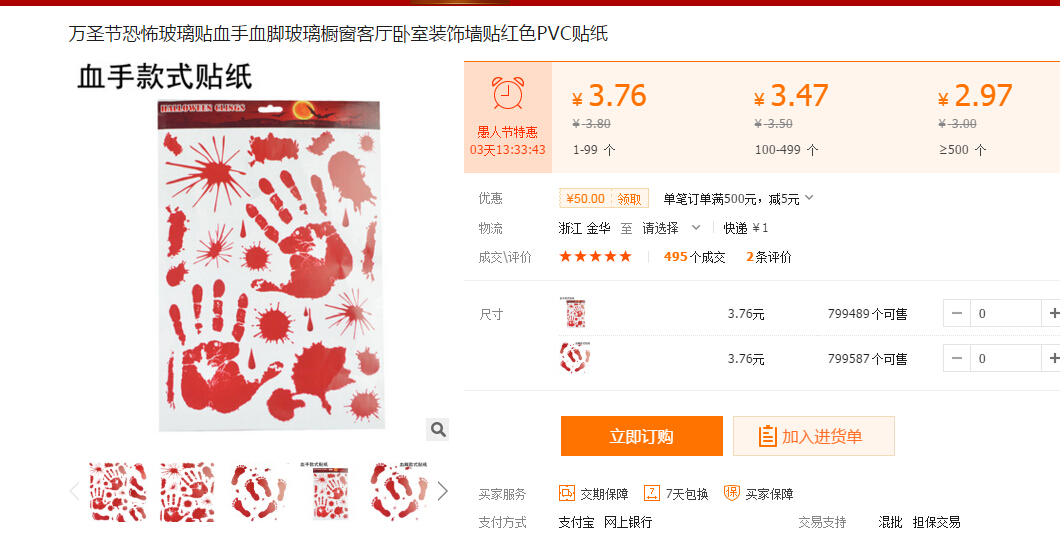1060x536 pixels.
Task: Select the blood footprint size swatch
Action: [575, 358]
